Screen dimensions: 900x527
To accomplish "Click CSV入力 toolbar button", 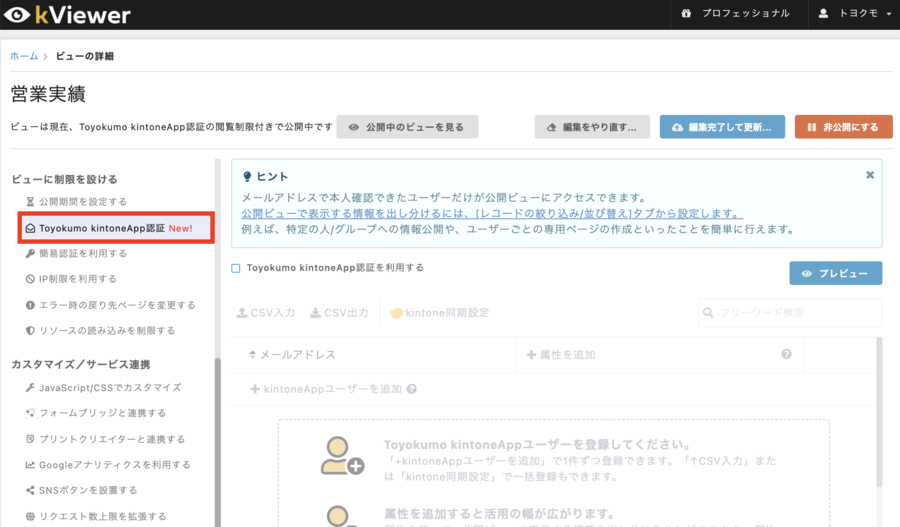I will point(266,313).
